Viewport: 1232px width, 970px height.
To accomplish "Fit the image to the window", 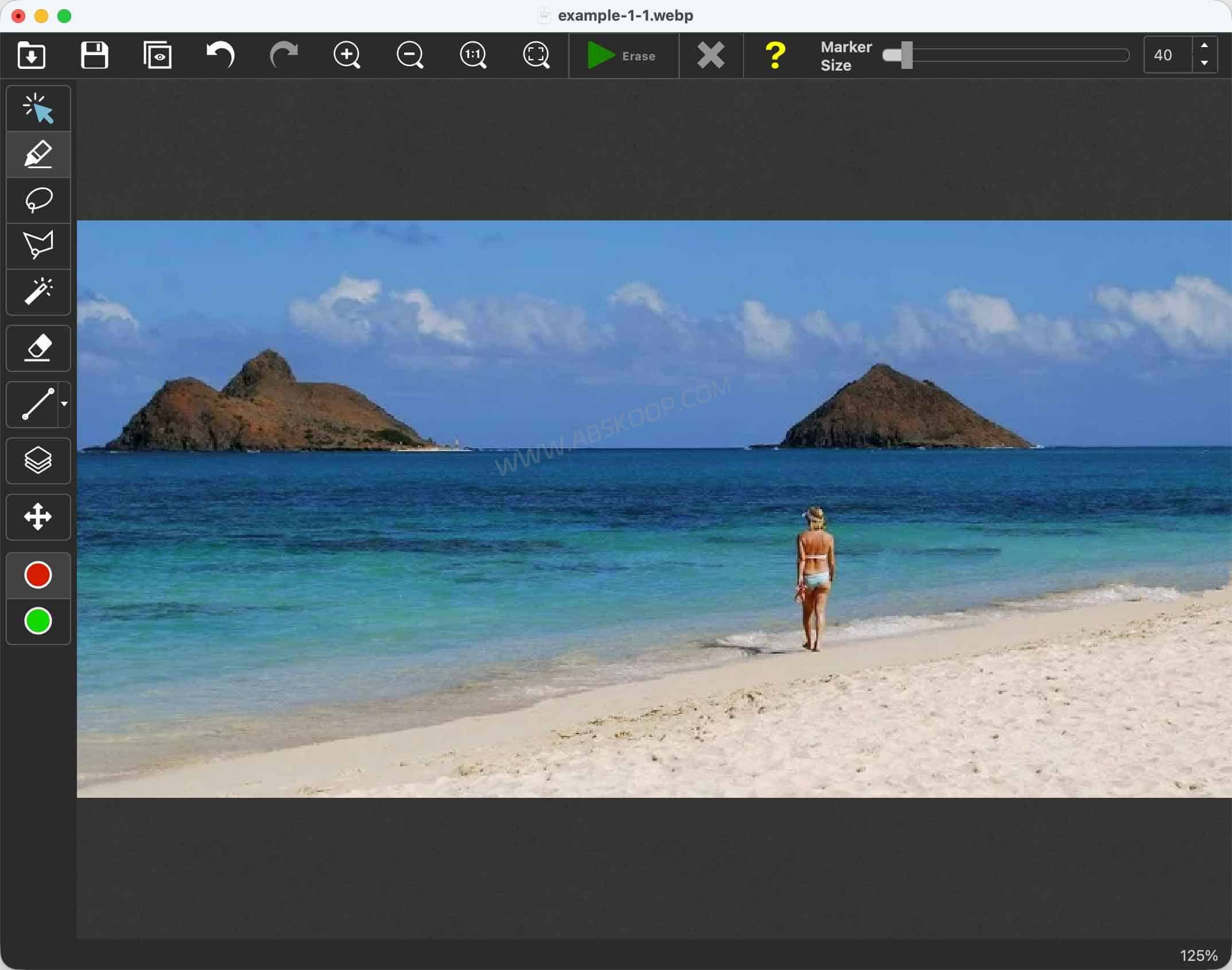I will (536, 56).
